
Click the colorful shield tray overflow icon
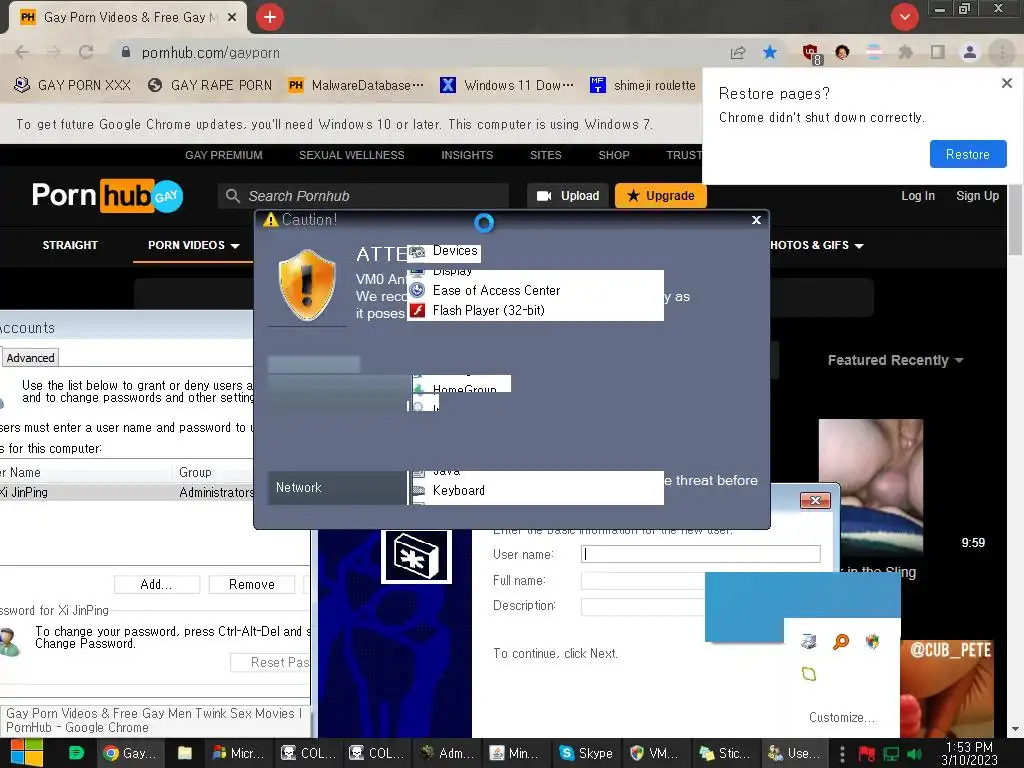pyautogui.click(x=872, y=641)
